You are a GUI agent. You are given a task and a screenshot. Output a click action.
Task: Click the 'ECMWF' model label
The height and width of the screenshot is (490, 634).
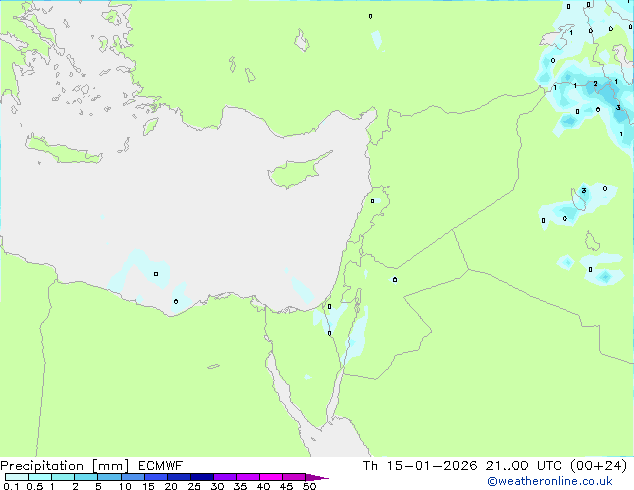point(160,466)
